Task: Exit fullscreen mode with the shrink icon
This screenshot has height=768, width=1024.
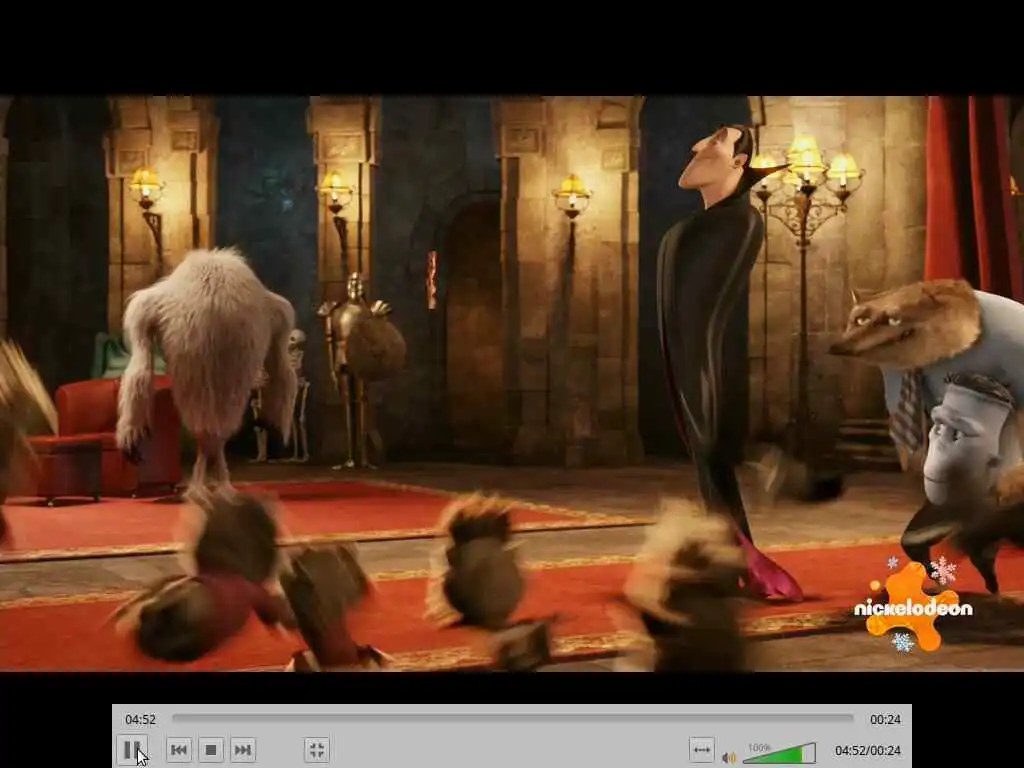Action: pos(317,750)
